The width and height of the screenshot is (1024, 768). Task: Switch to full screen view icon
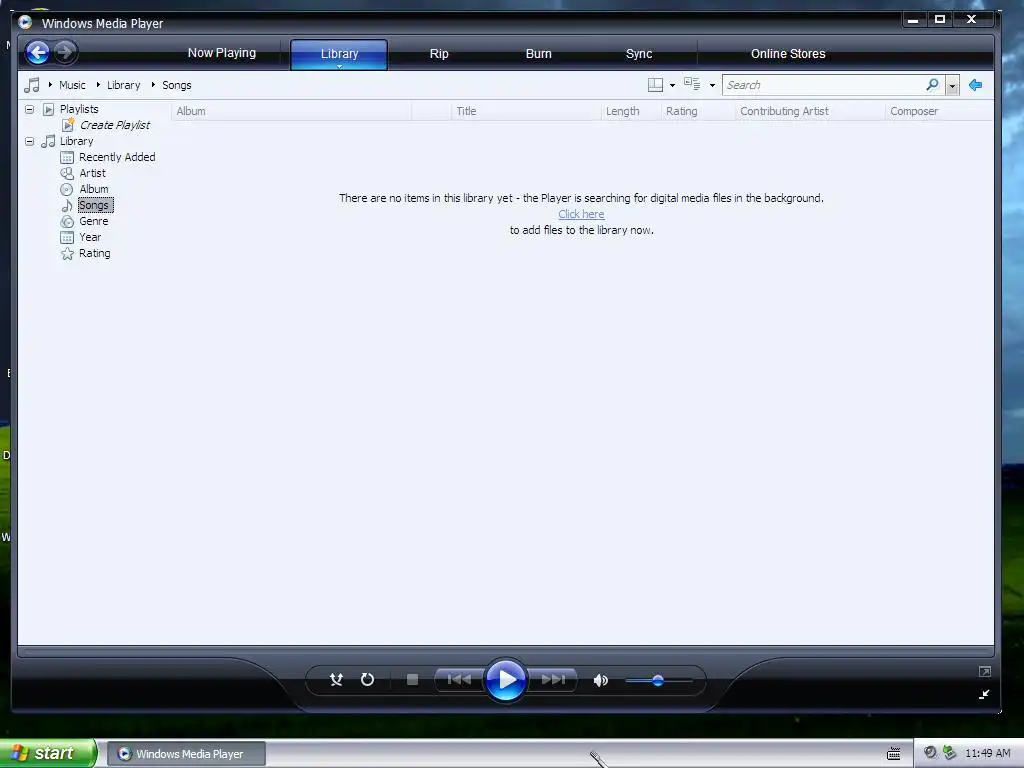985,671
